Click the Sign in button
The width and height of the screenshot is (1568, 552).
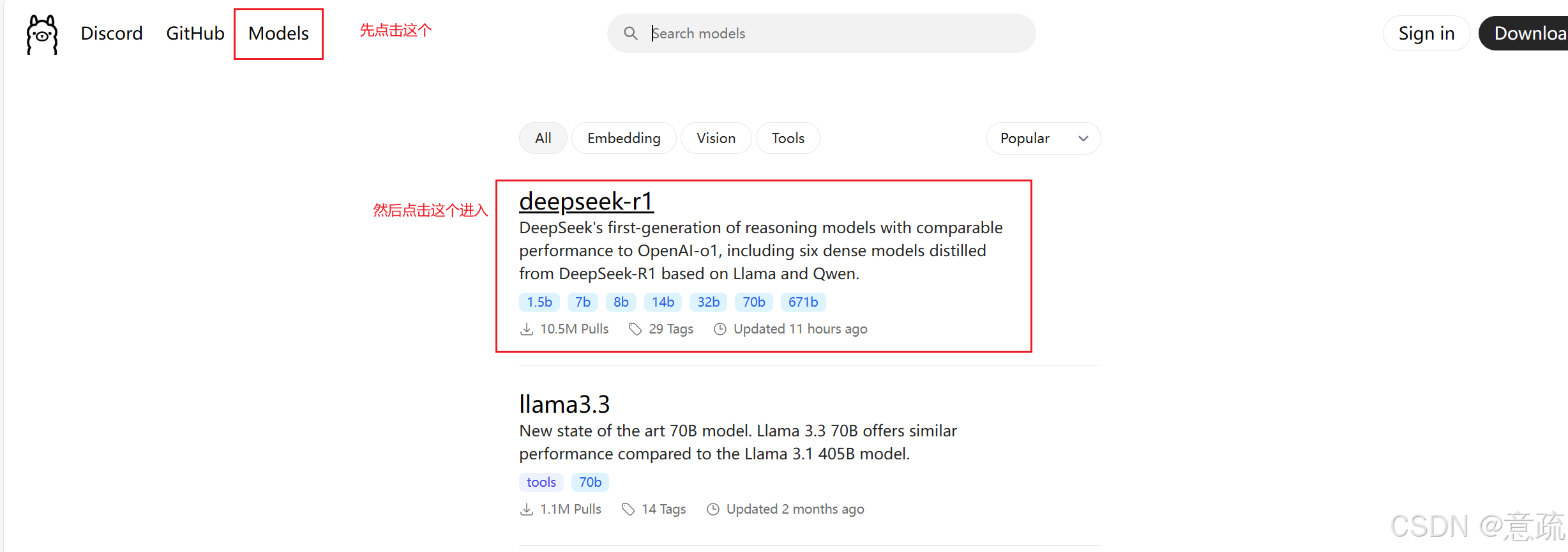(1426, 33)
